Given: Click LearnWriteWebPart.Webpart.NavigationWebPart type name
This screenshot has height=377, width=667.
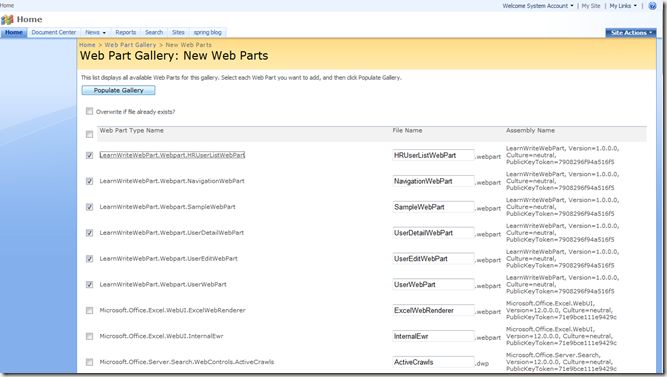Looking at the screenshot, I should [x=172, y=181].
